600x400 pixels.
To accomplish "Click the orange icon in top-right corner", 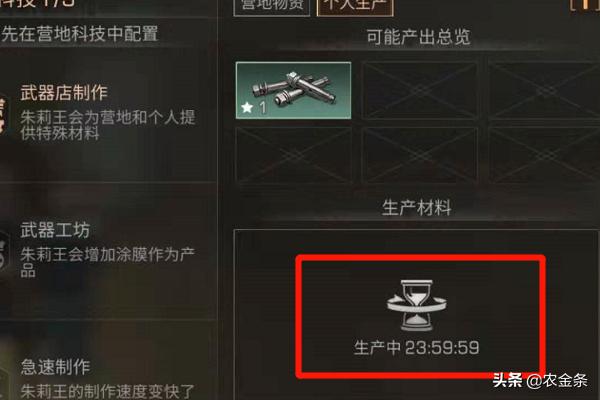I will pyautogui.click(x=585, y=5).
